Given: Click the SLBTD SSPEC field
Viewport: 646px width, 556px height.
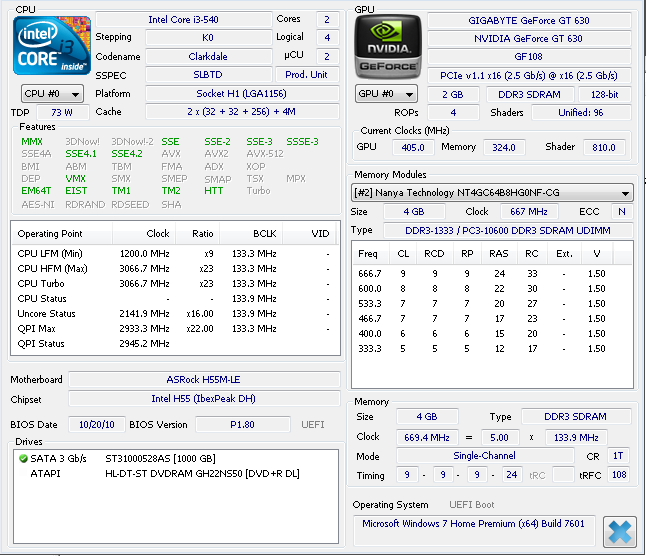Looking at the screenshot, I should (x=208, y=75).
